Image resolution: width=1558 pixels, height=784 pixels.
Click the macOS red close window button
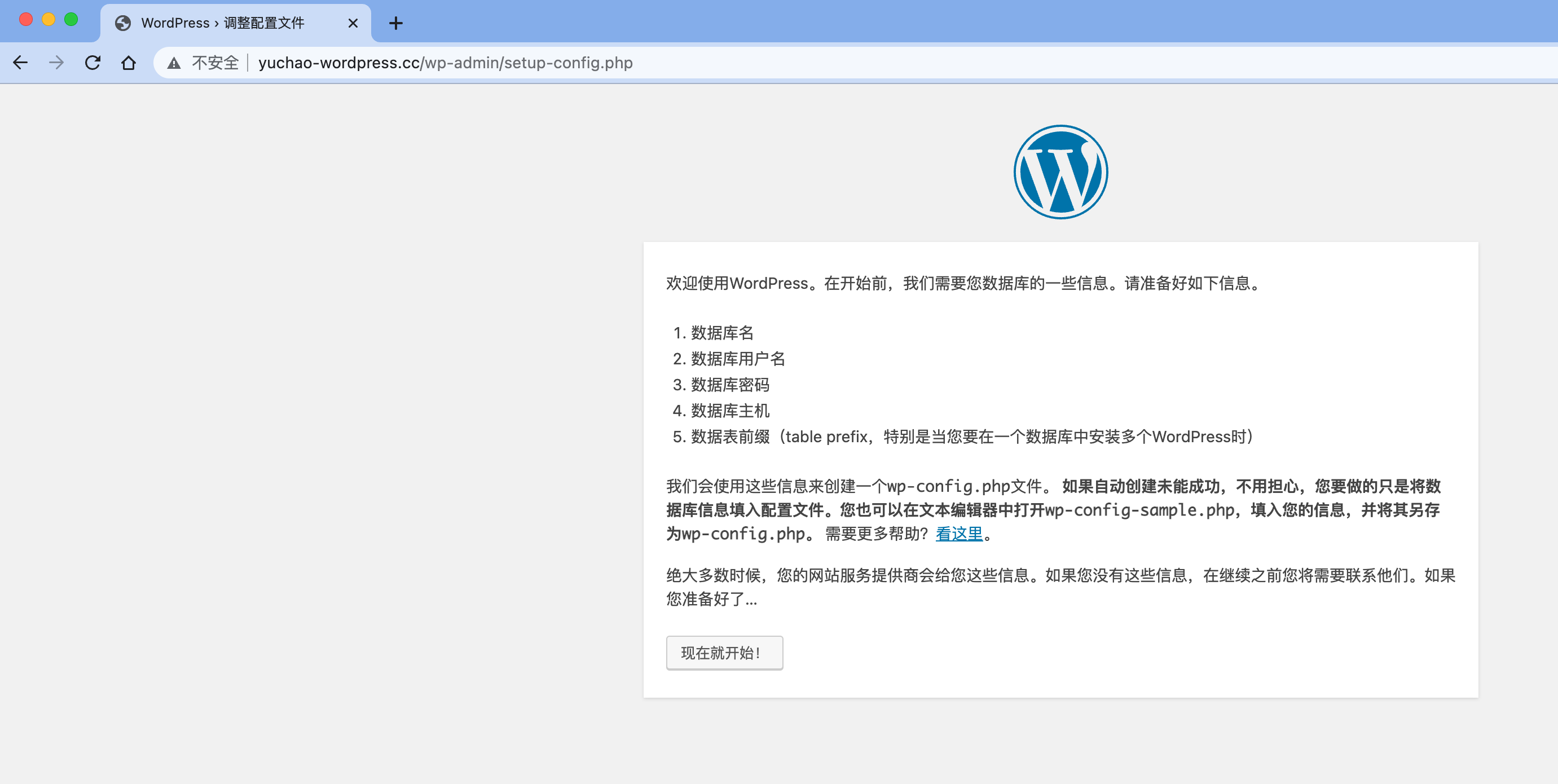tap(26, 19)
